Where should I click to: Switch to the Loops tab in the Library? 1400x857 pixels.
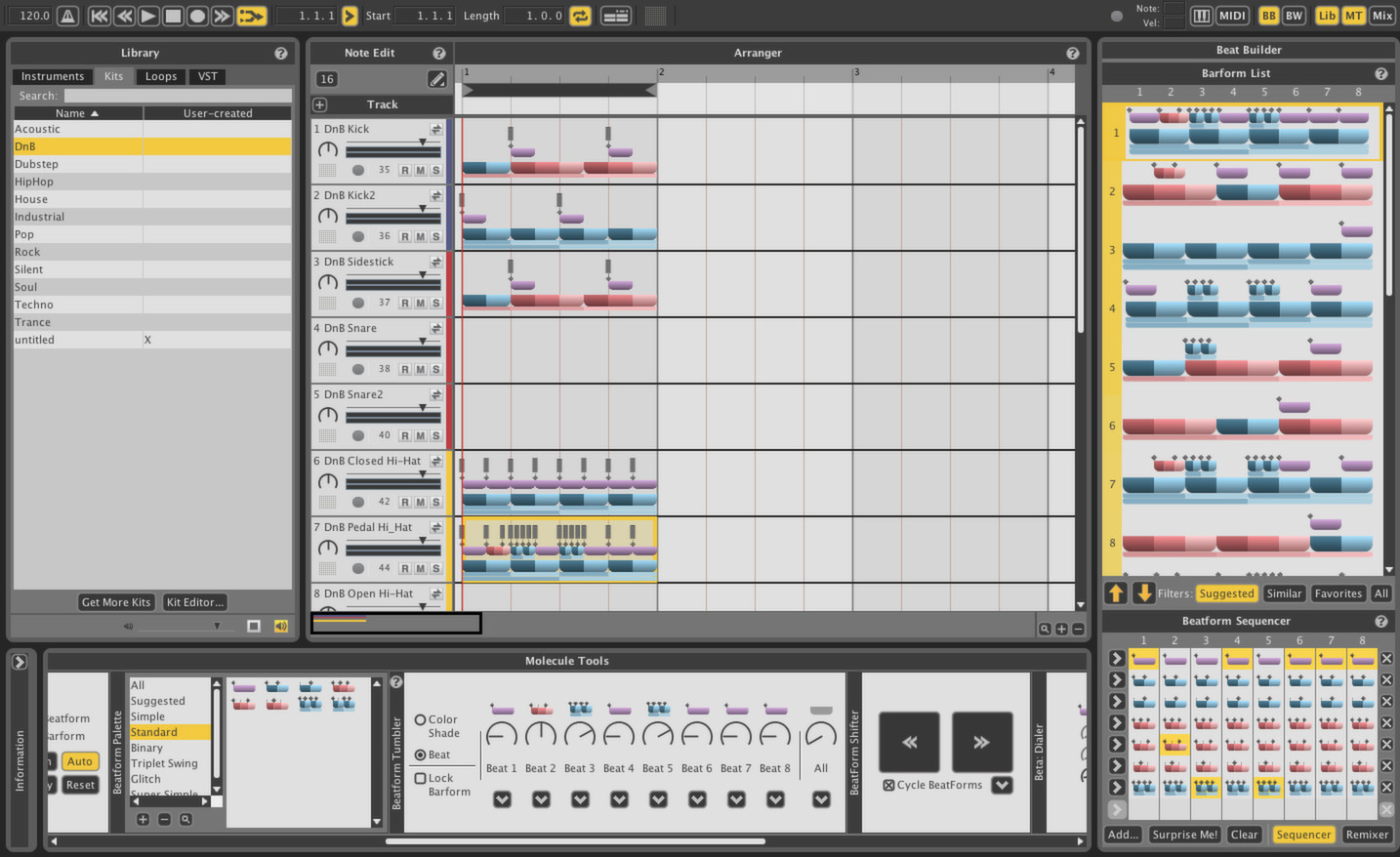(x=160, y=76)
